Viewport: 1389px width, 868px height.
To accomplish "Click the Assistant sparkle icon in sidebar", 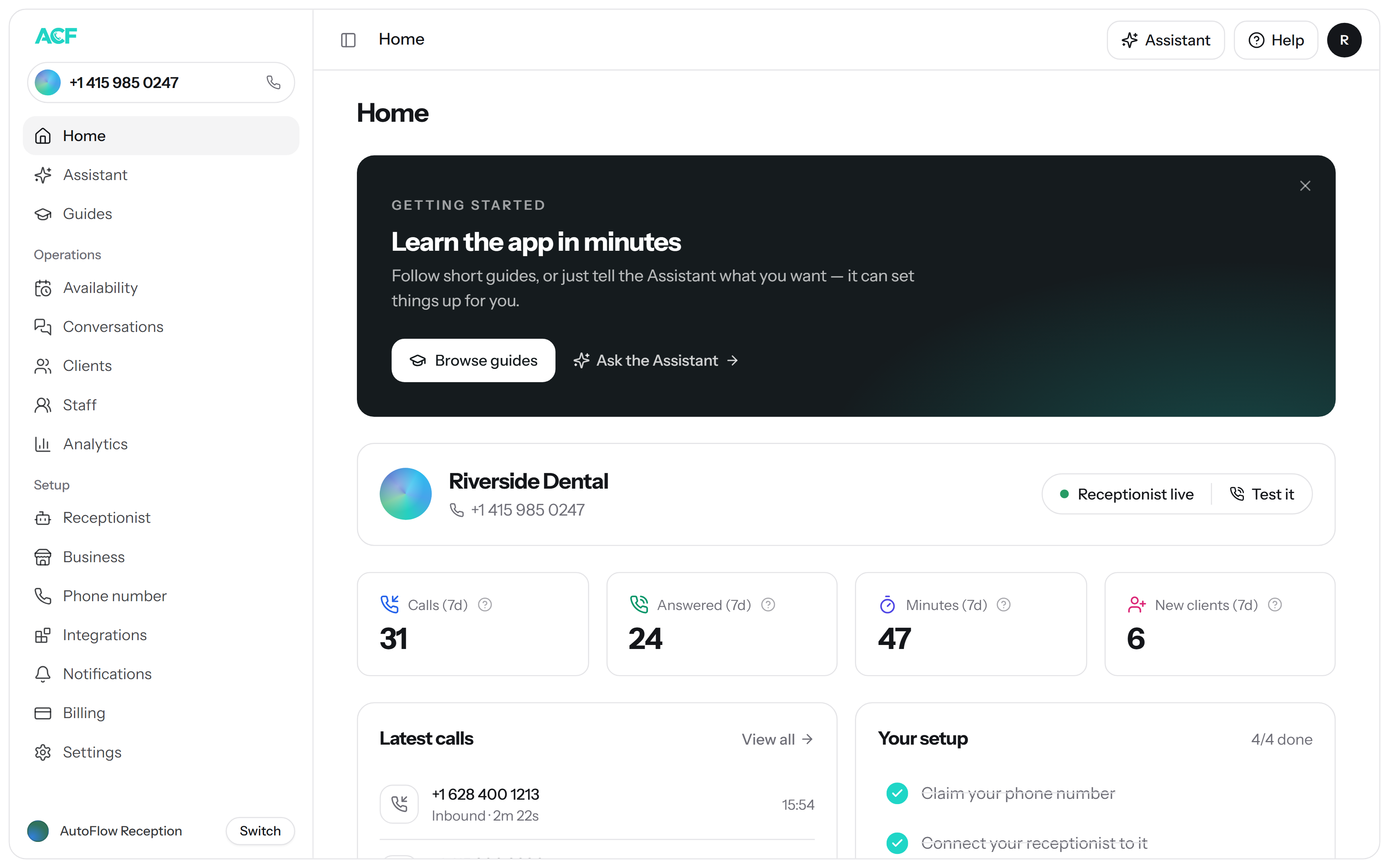I will pyautogui.click(x=43, y=174).
